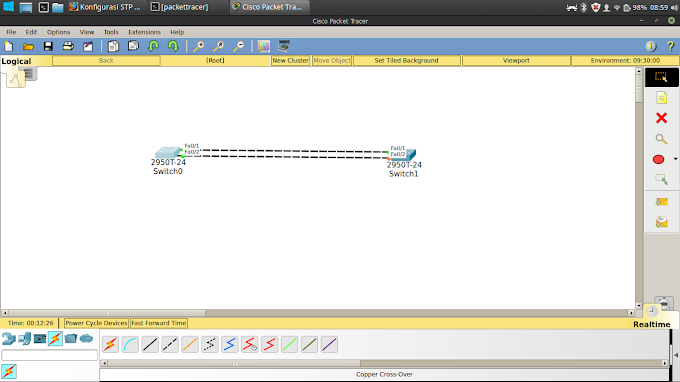This screenshot has height=382, width=680.
Task: Click the Power Cycle Devices button
Action: [x=96, y=323]
